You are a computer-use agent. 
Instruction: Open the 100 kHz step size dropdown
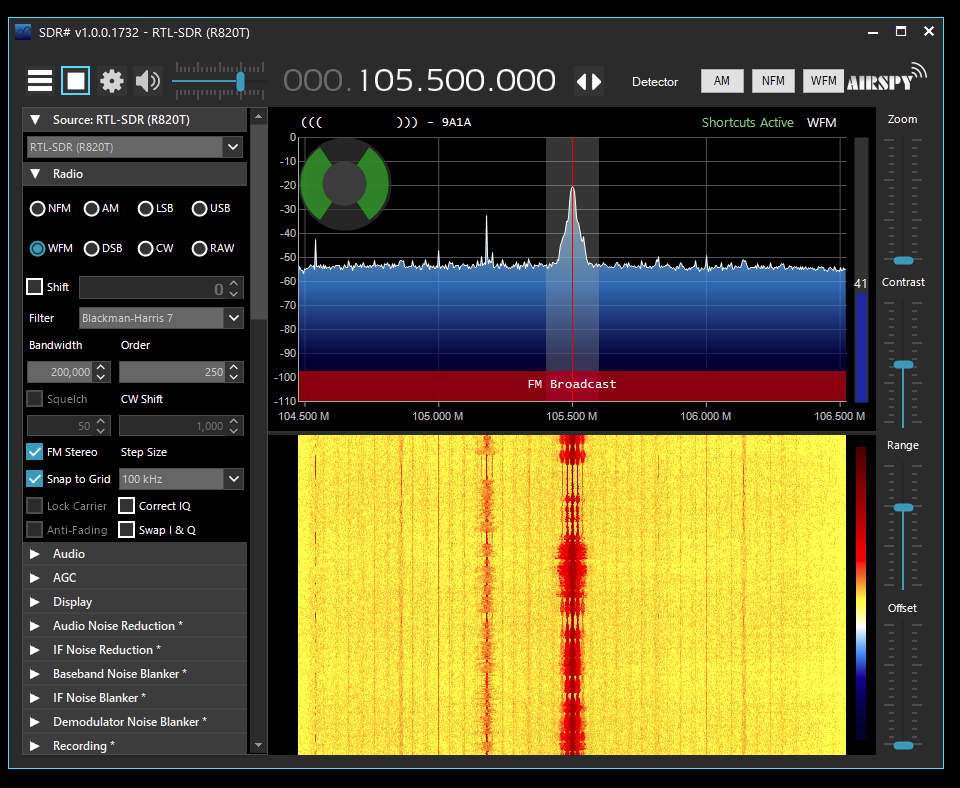point(233,479)
